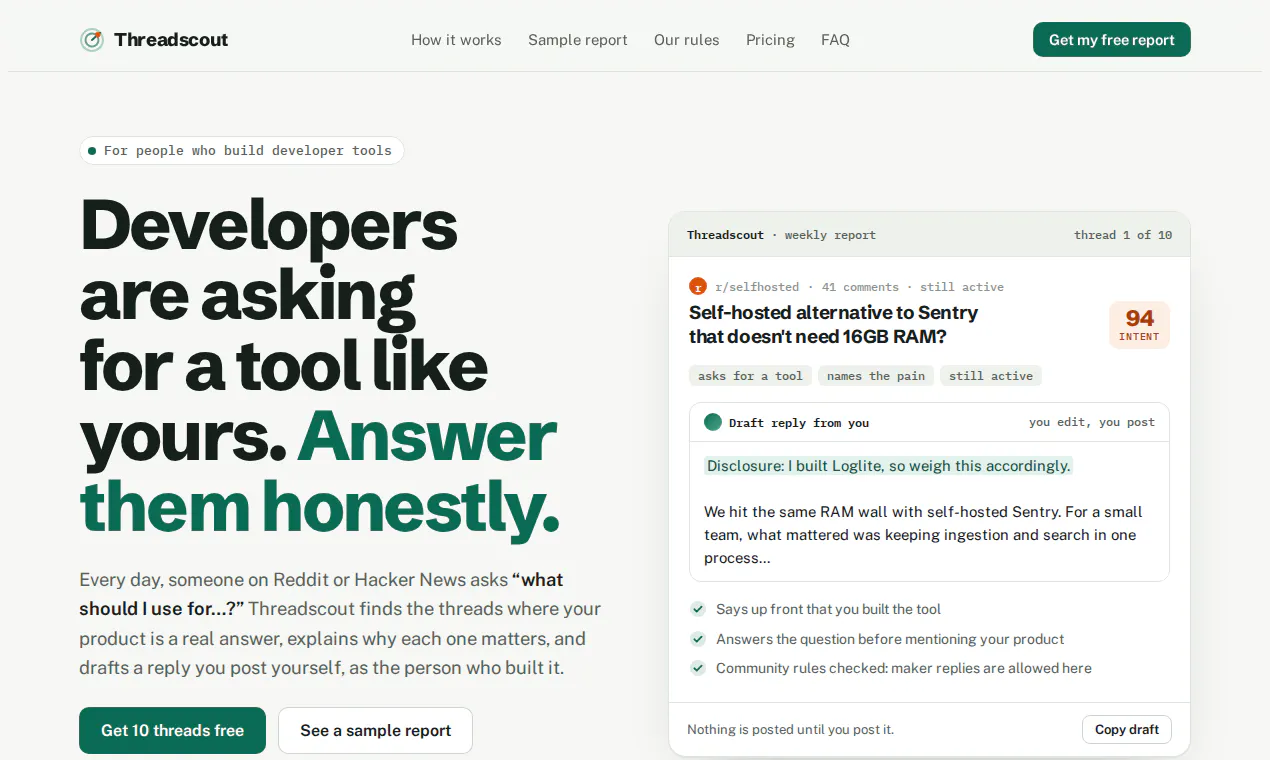Click the Threadscout brand name

pos(171,40)
